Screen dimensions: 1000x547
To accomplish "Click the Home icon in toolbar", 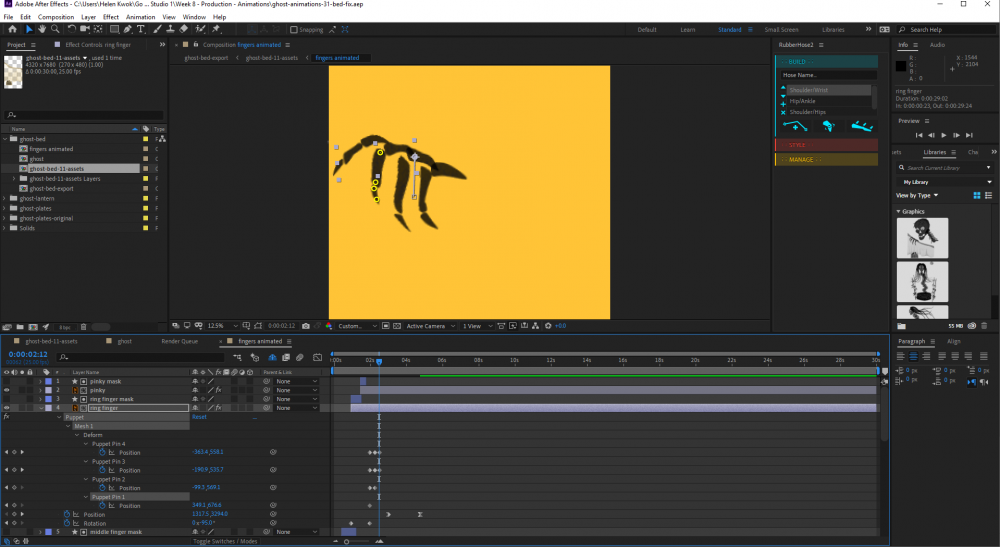I will point(12,29).
